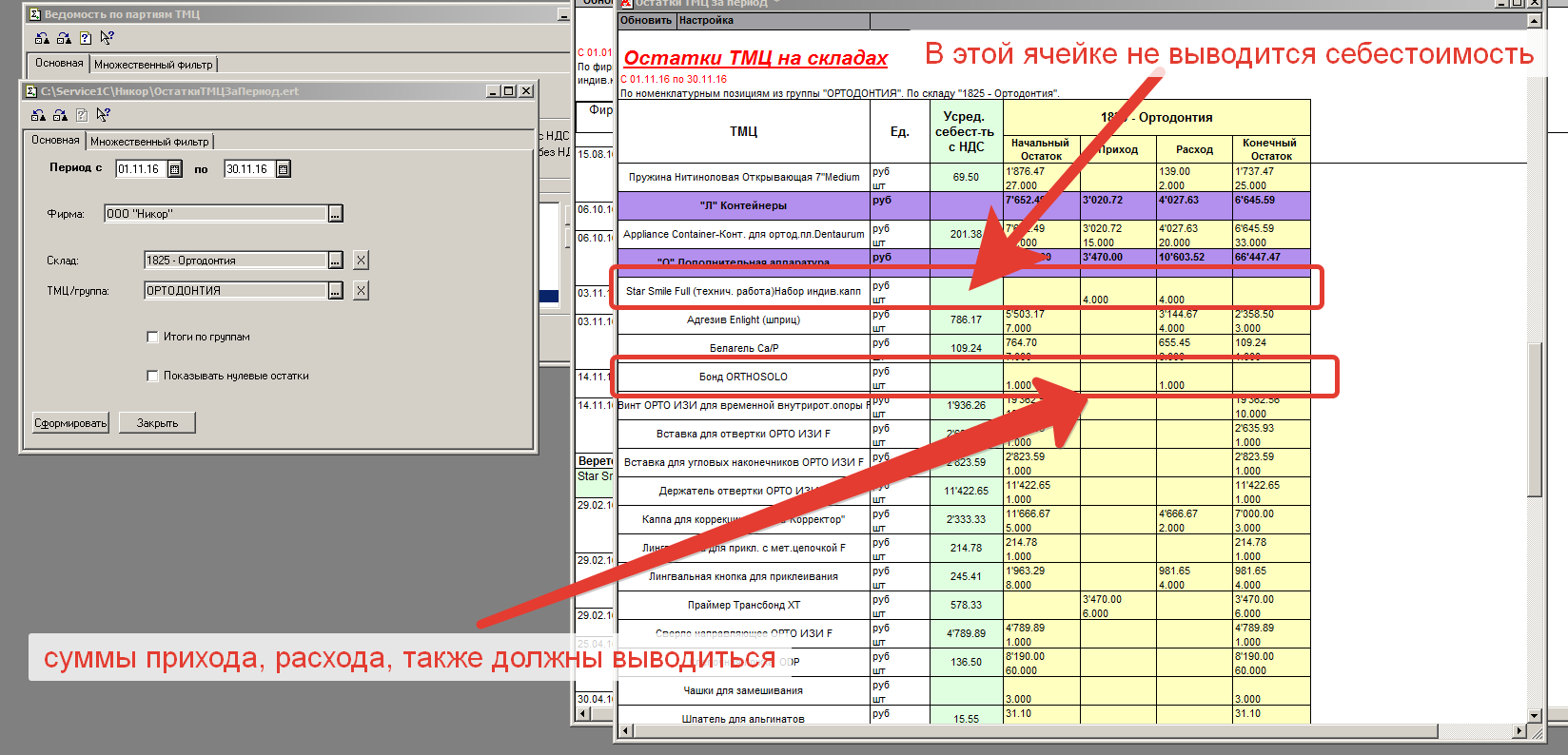Switch to the Множественный фильтр tab in the ОстаткиТМЦЗаПериод dialog
The width and height of the screenshot is (1568, 755).
[x=149, y=142]
